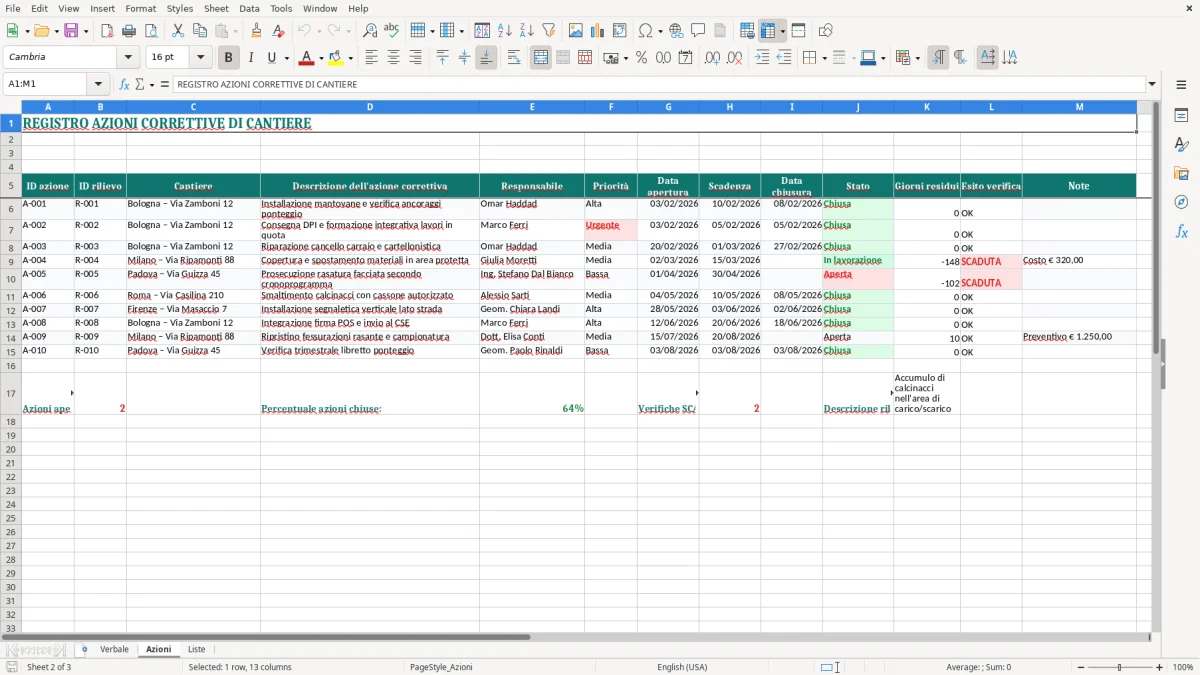Toggle Align Bottom

pyautogui.click(x=486, y=58)
